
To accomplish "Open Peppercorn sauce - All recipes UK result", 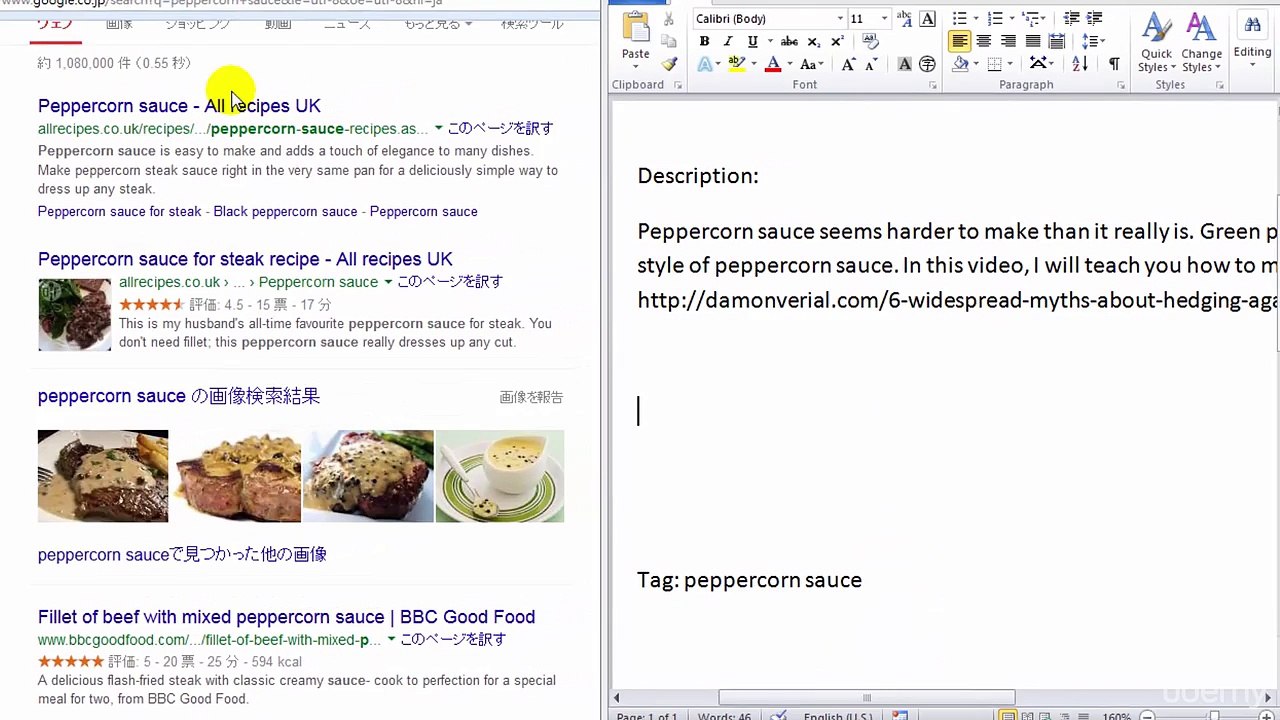I will [179, 106].
